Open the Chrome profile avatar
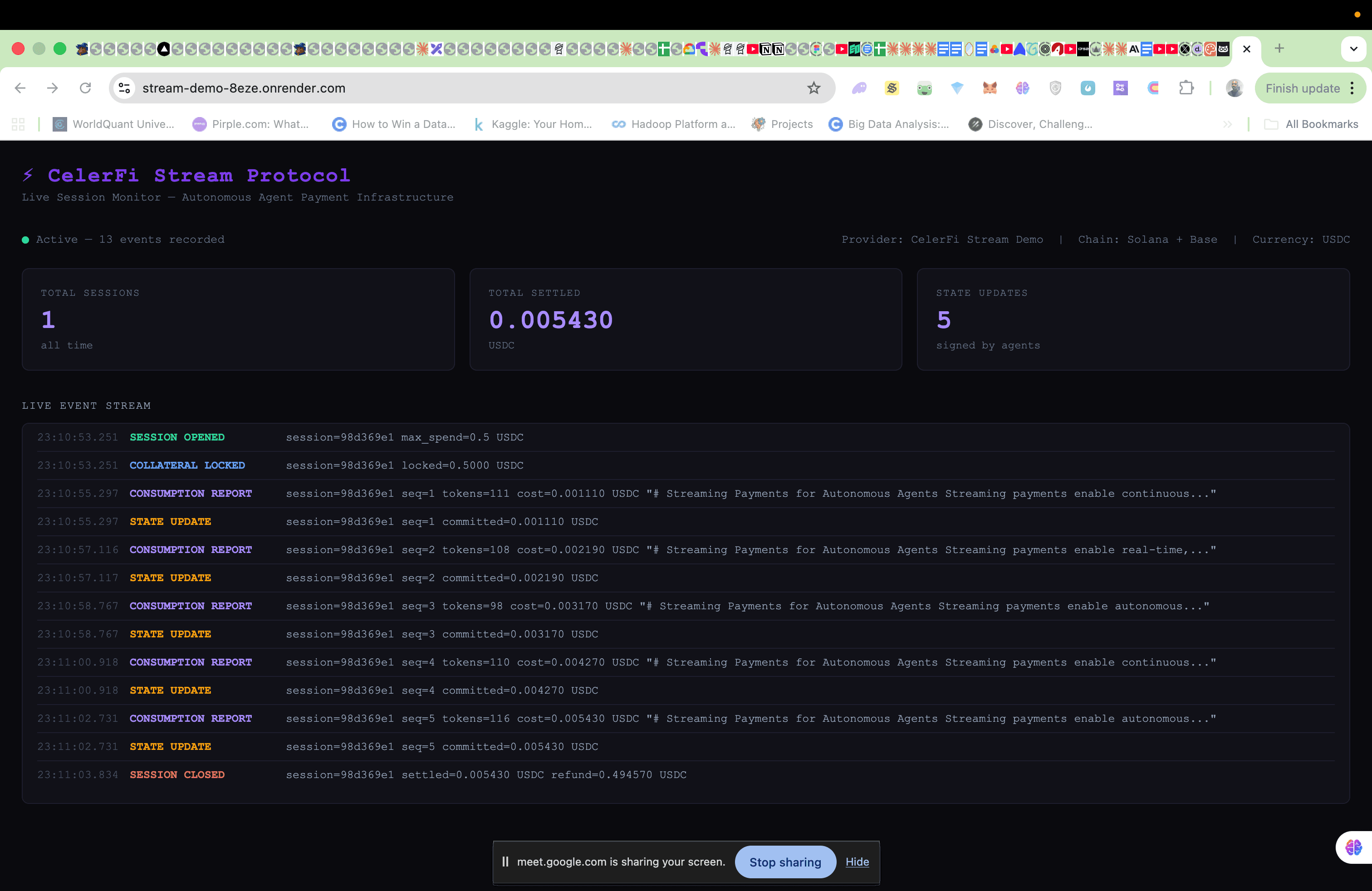Image resolution: width=1372 pixels, height=891 pixels. click(1234, 88)
